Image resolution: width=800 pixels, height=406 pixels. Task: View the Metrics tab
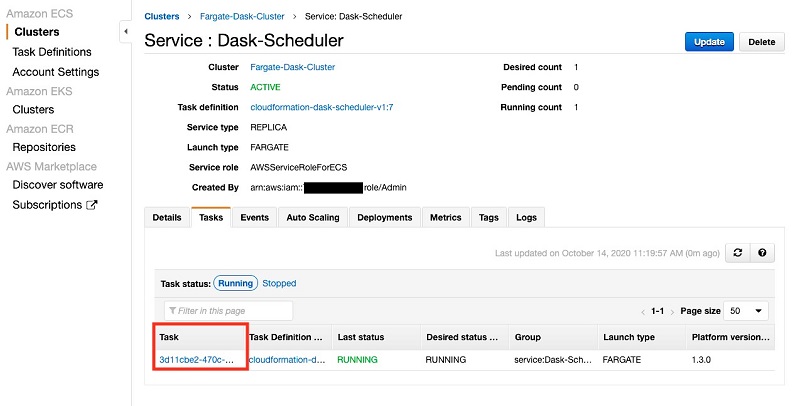(445, 217)
